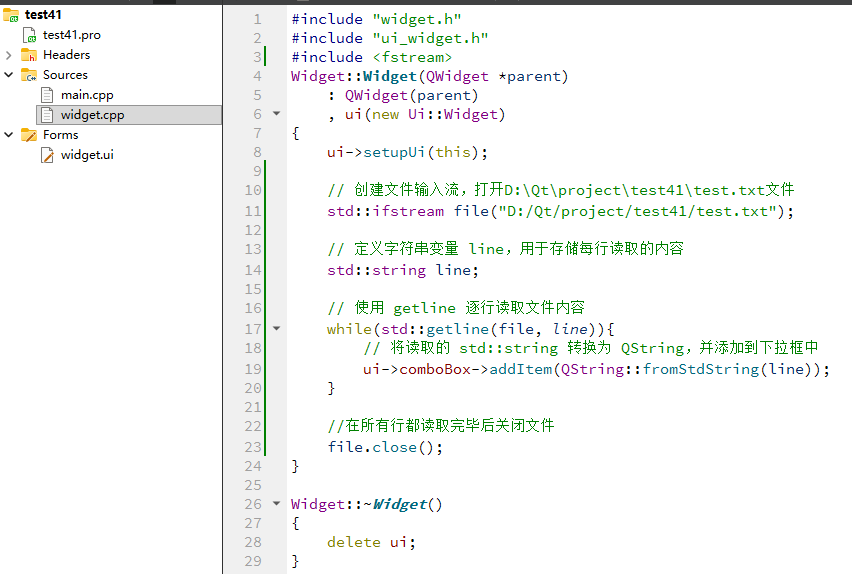Screen dimensions: 852x574
Task: Click the test41 project folder icon
Action: 11,15
